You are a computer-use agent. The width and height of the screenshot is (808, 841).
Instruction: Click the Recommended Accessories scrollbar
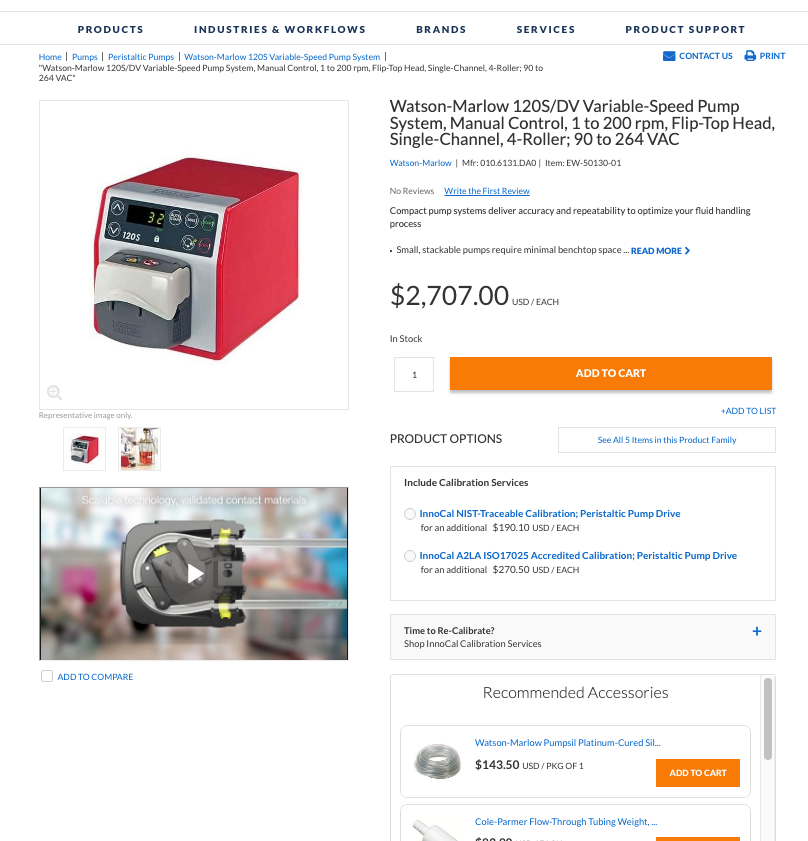[768, 719]
